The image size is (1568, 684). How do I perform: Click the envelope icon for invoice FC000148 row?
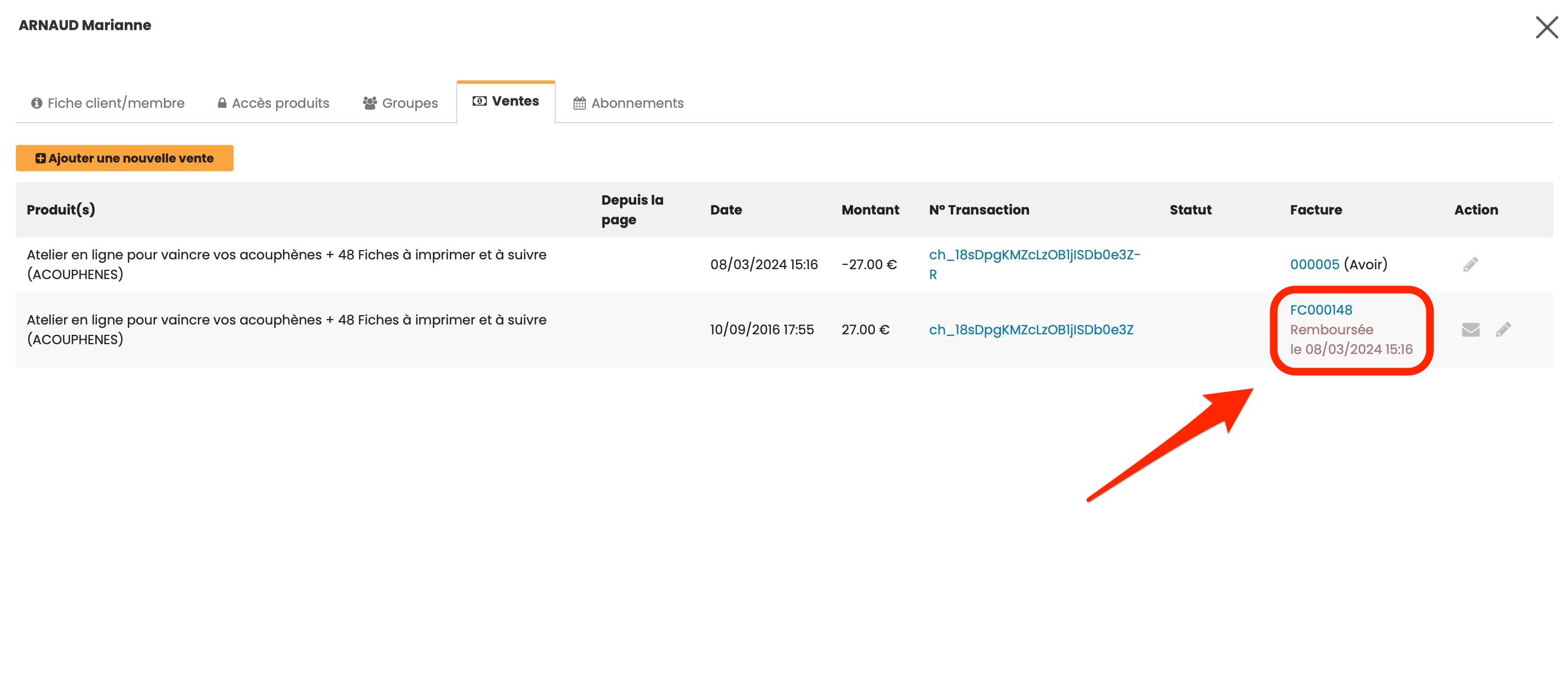coord(1470,329)
